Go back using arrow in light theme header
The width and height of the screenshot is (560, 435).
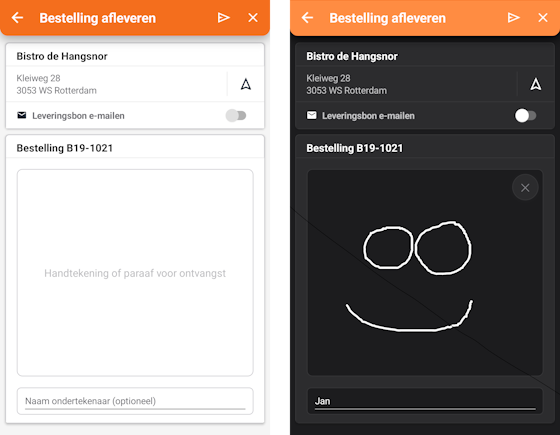coord(17,18)
